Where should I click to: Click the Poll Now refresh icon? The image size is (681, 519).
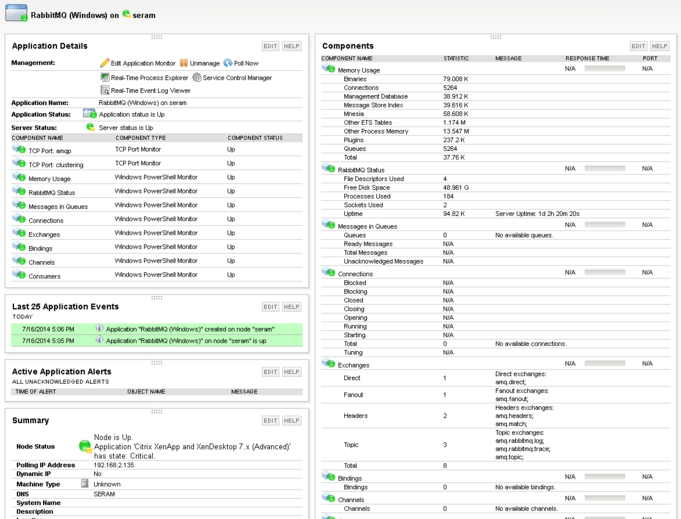[228, 63]
